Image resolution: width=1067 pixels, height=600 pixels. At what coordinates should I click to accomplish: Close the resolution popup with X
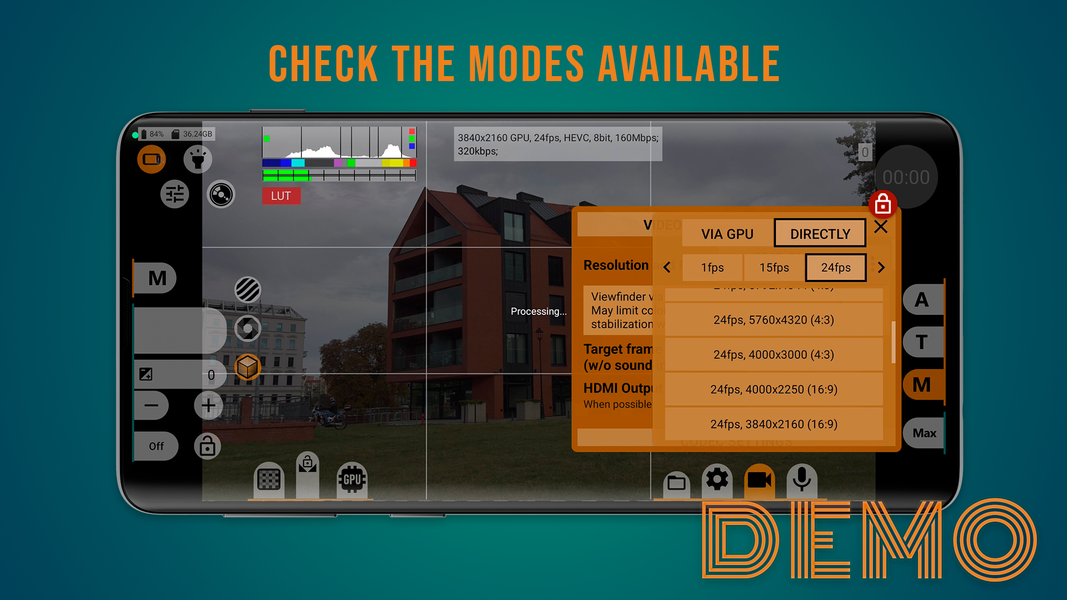[x=881, y=227]
